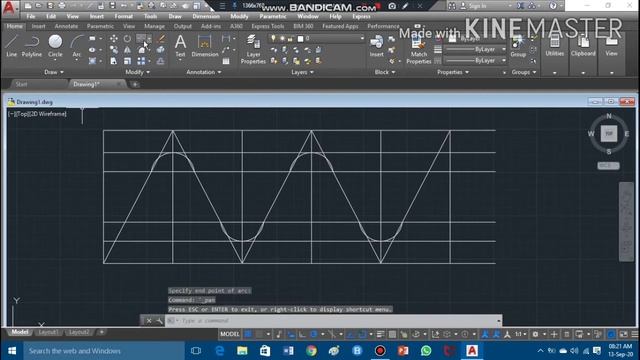
Task: Open the Dimension menu
Action: click(x=206, y=16)
